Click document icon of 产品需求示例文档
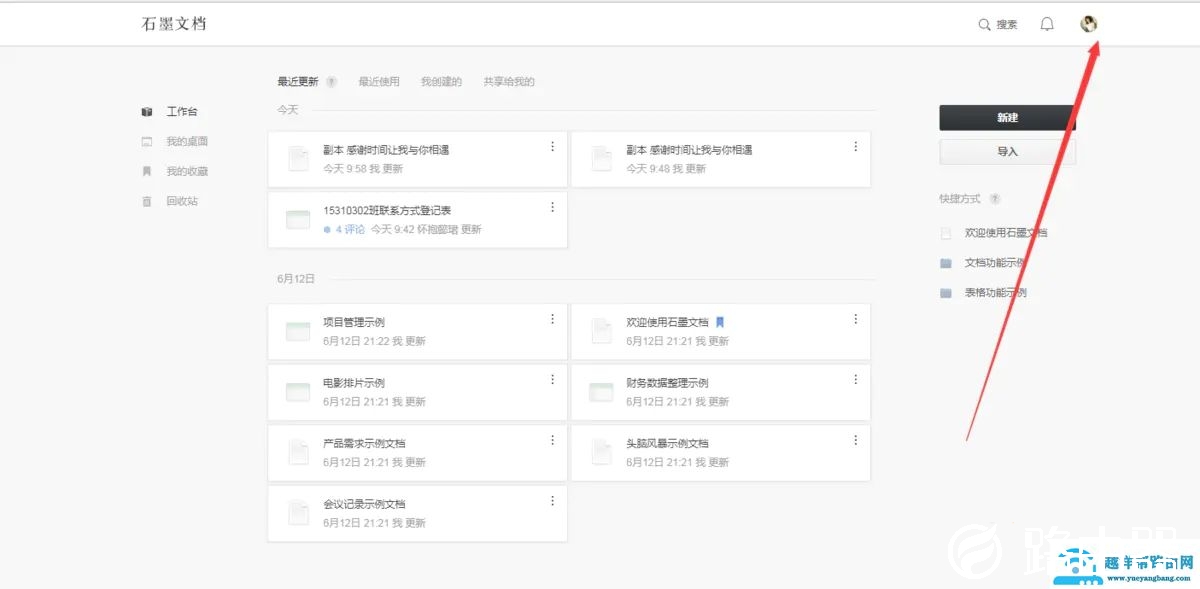Viewport: 1200px width, 589px height. [x=298, y=452]
